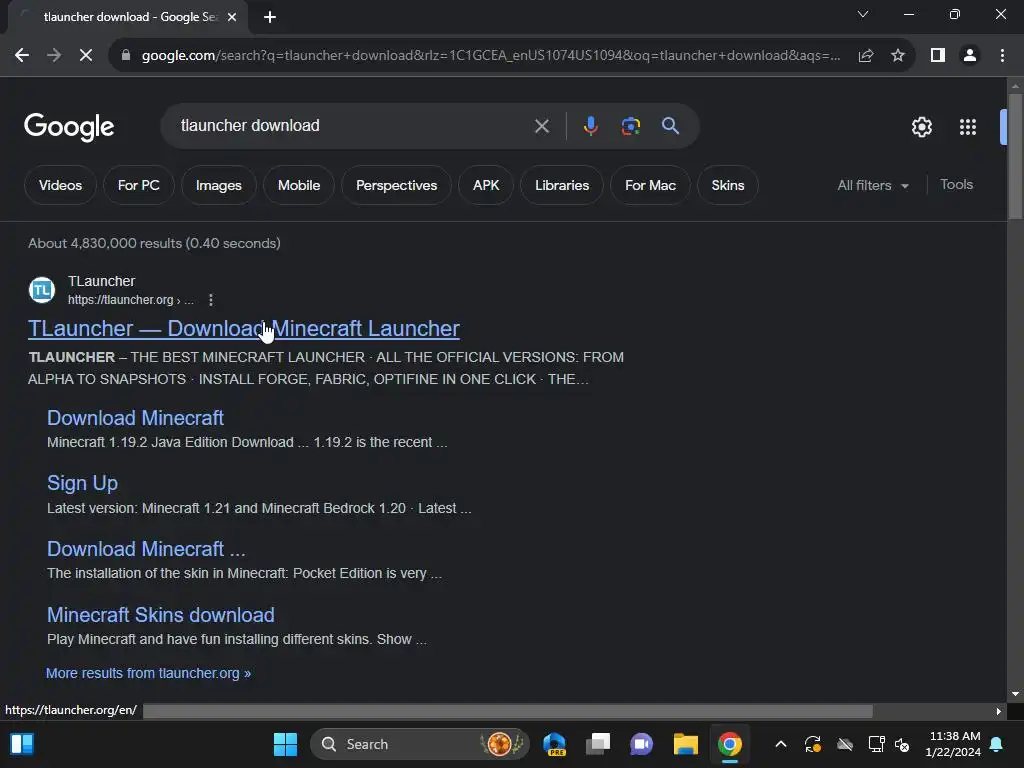Switch to Images results
Image resolution: width=1024 pixels, height=768 pixels.
point(219,185)
